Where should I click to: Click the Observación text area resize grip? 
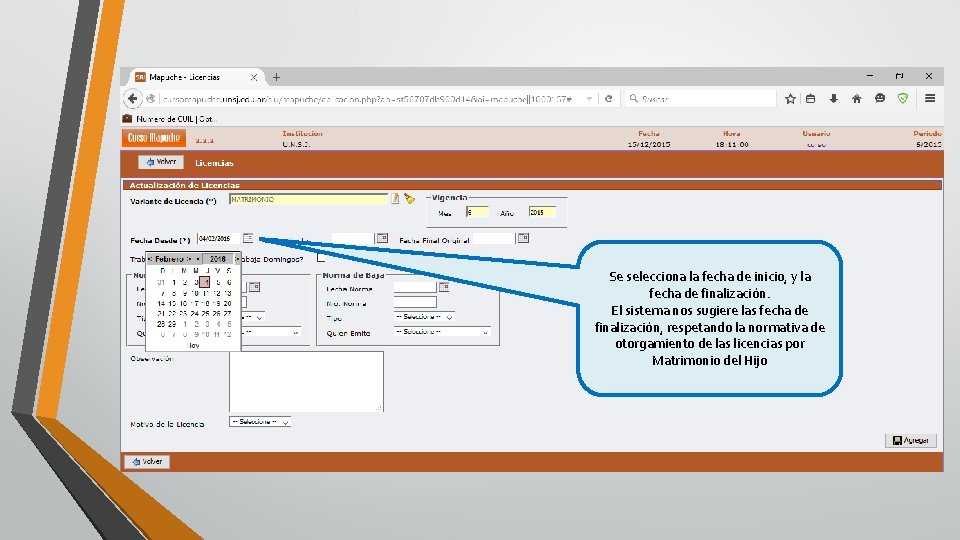(x=379, y=407)
